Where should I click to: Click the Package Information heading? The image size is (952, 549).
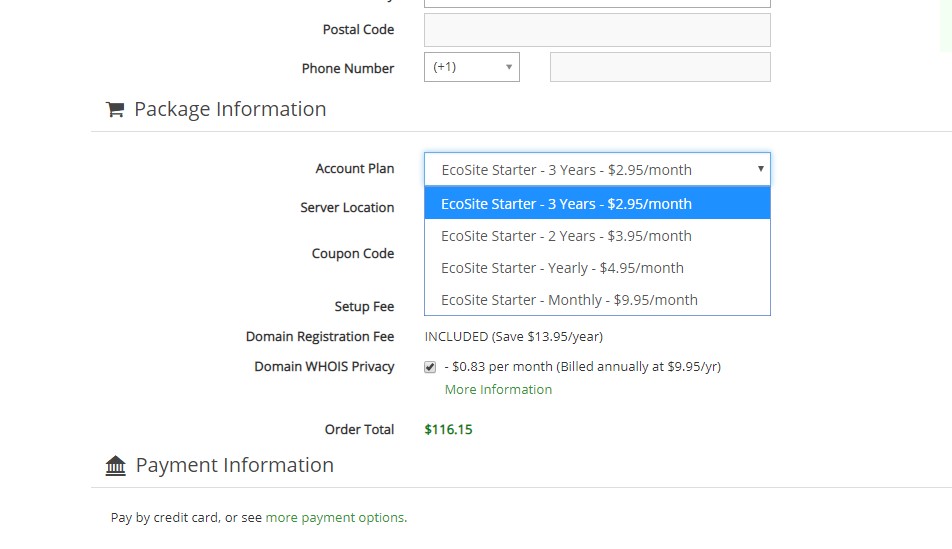[x=230, y=109]
